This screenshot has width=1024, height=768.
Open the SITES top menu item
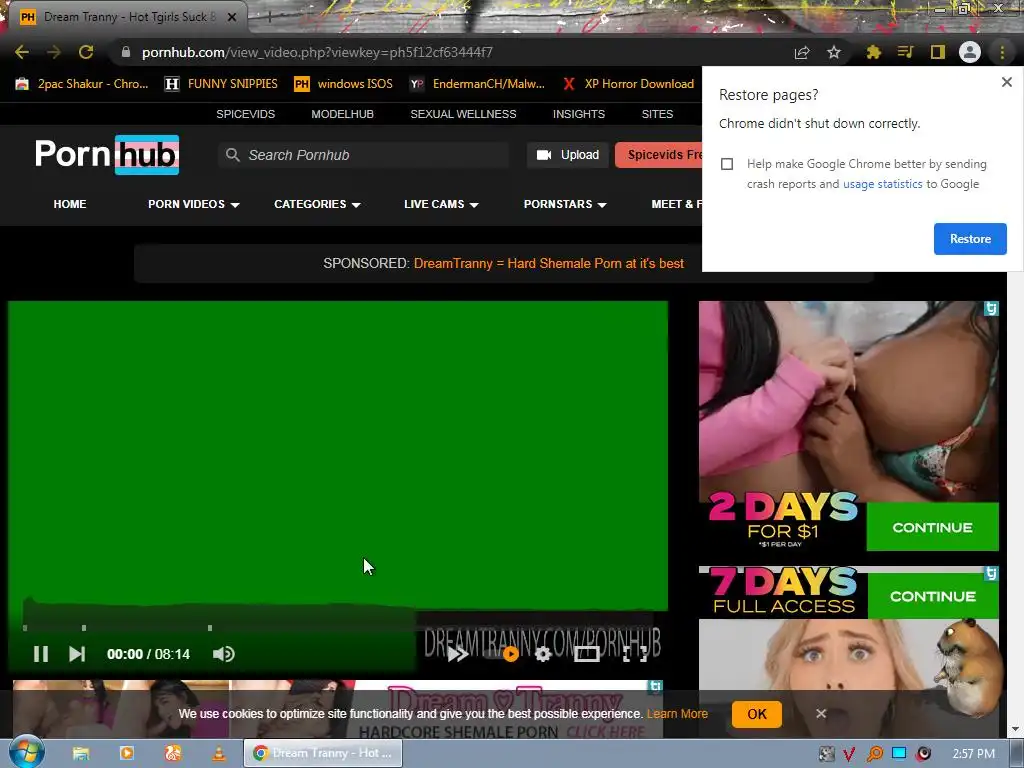(x=657, y=114)
